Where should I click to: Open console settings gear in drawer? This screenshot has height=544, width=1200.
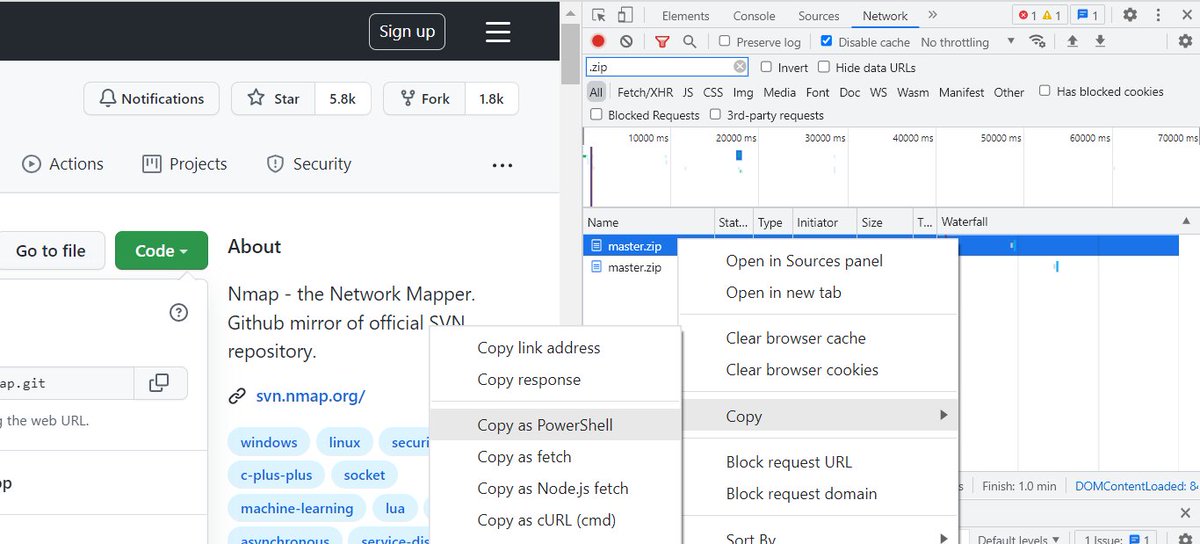tap(1185, 539)
